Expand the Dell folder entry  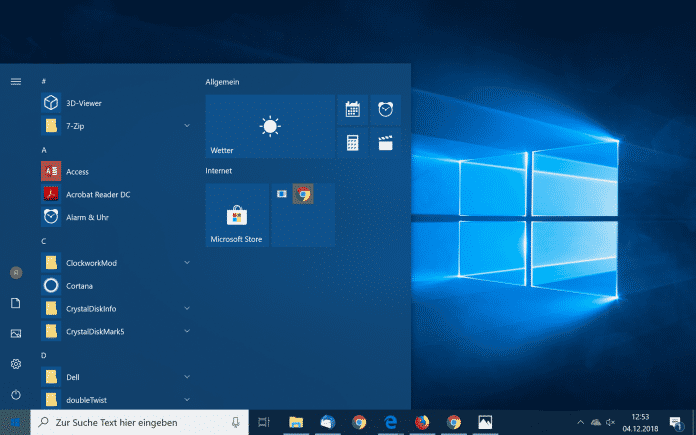point(187,376)
